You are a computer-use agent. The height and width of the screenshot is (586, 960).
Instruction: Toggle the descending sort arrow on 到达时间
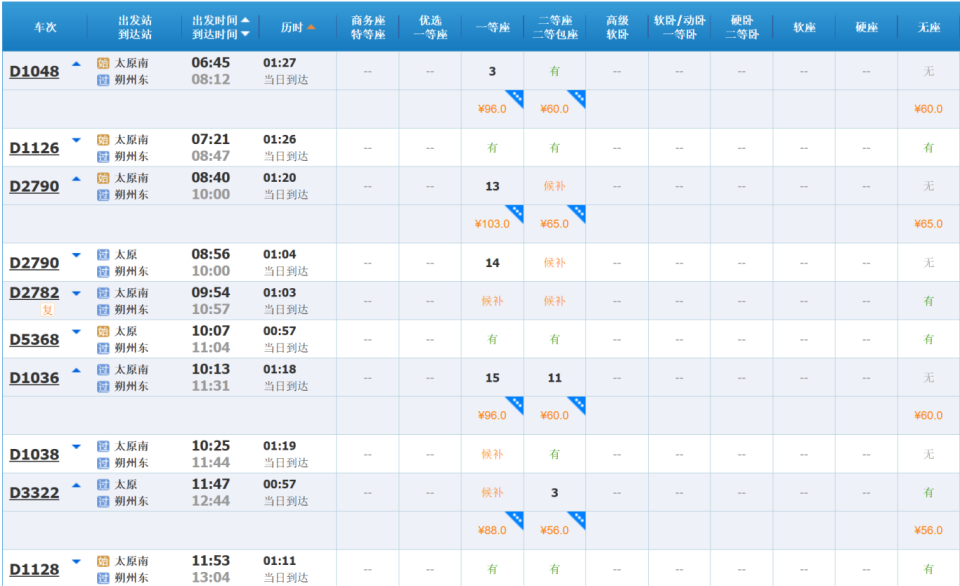click(x=245, y=35)
